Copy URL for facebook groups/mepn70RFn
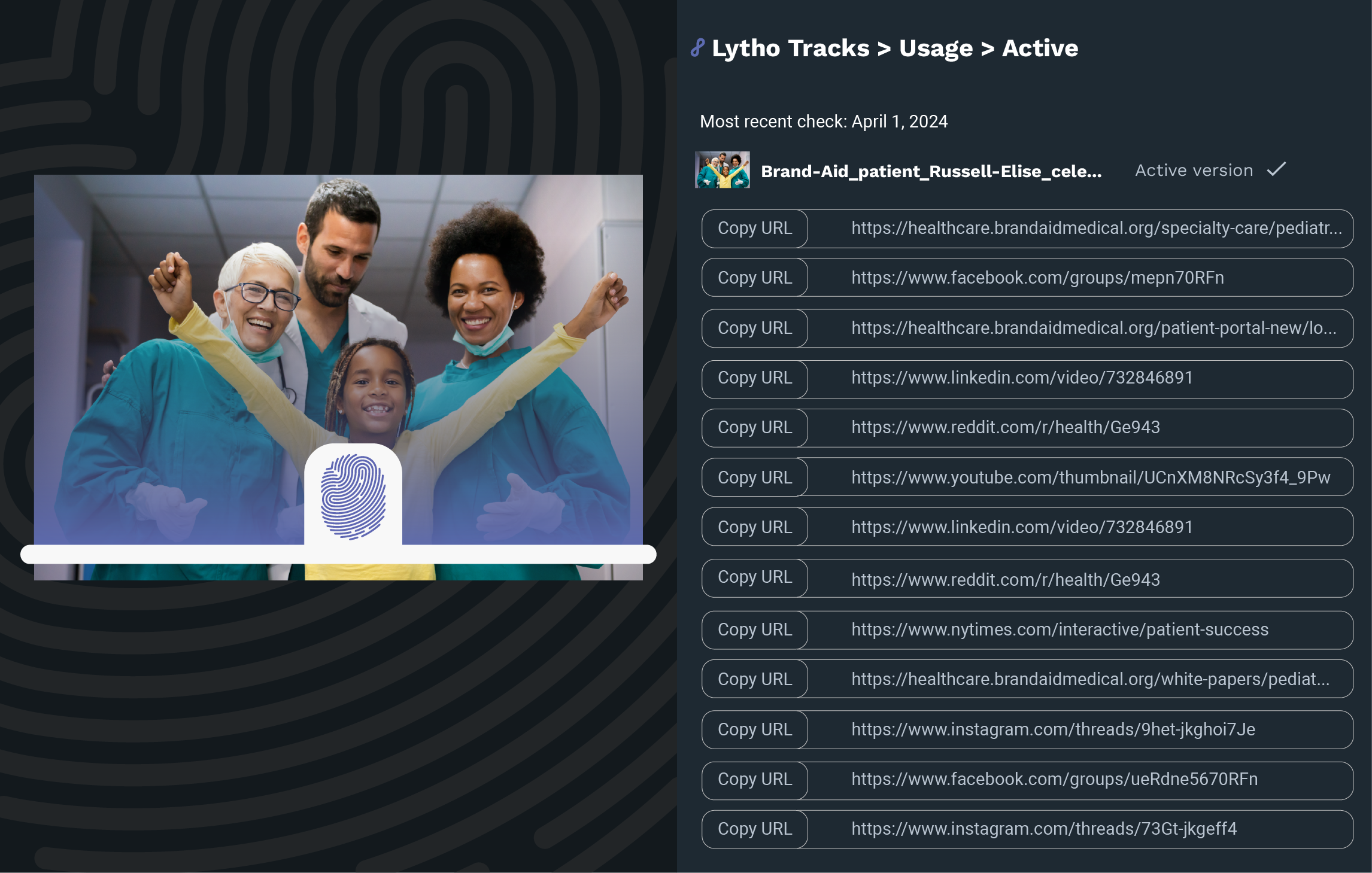 click(x=755, y=278)
